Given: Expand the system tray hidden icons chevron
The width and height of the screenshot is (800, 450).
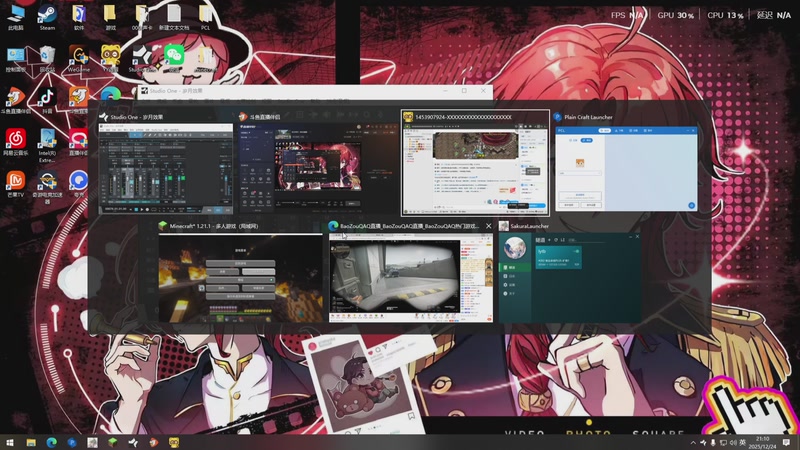Looking at the screenshot, I should point(693,442).
